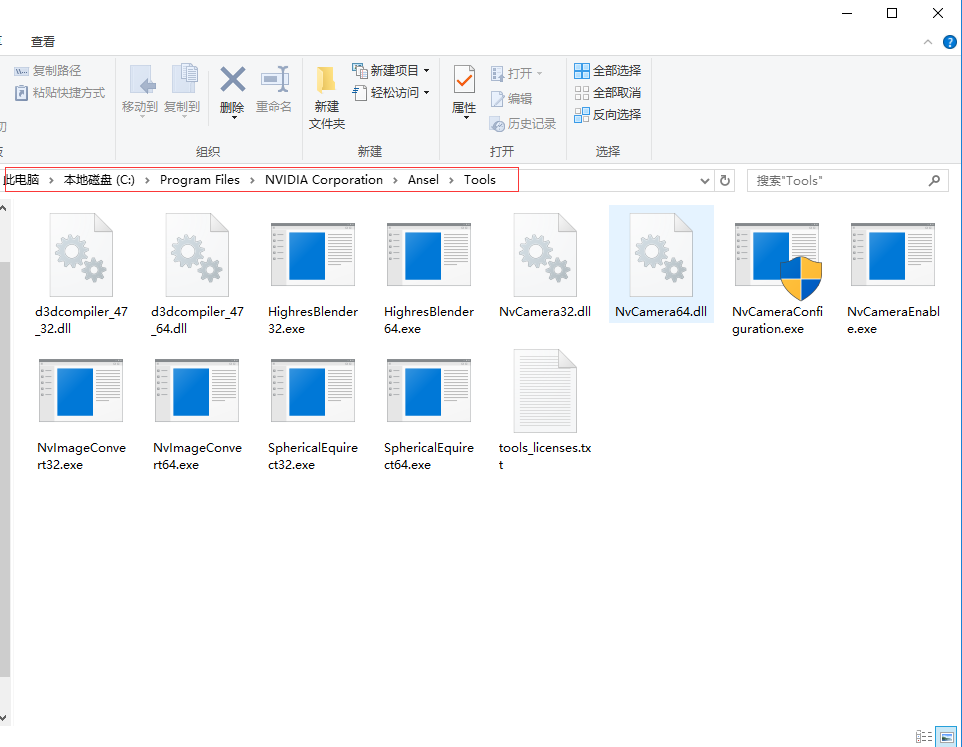Click the navigation pane scroll up arrow
This screenshot has height=747, width=962.
tap(4, 209)
